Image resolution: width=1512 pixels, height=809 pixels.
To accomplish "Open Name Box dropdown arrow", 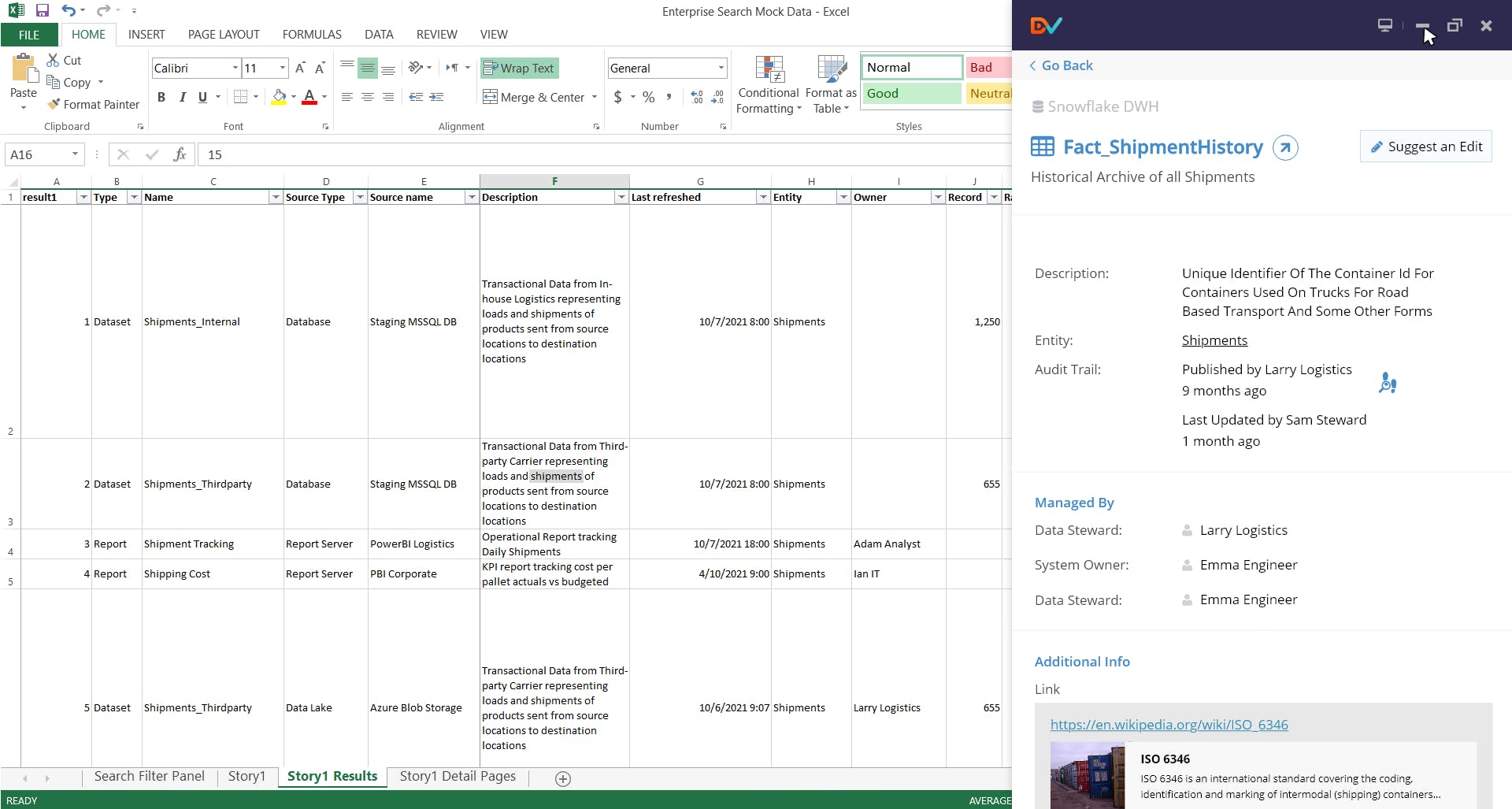I will [75, 154].
